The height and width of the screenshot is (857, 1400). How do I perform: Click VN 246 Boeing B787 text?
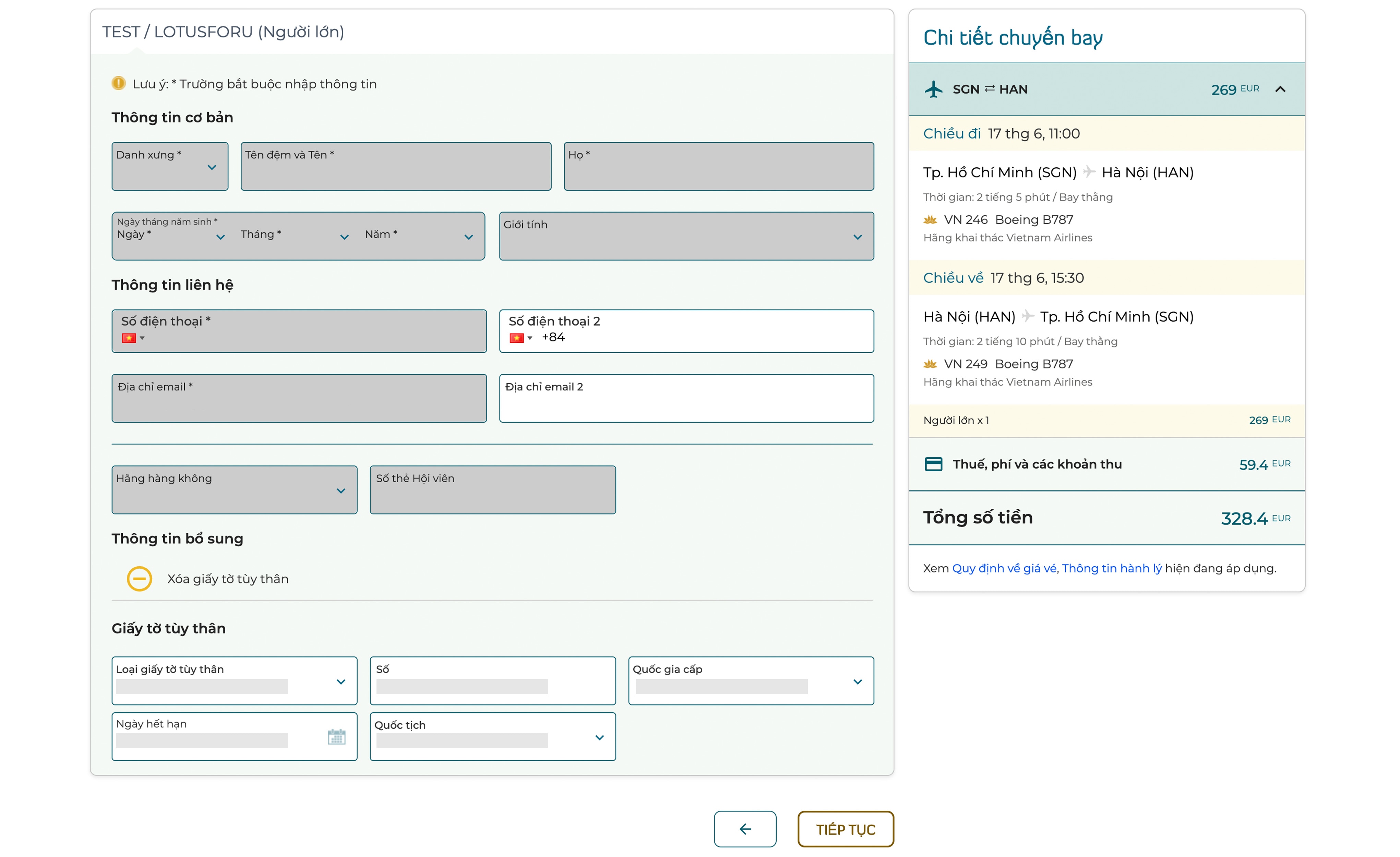pyautogui.click(x=1008, y=219)
